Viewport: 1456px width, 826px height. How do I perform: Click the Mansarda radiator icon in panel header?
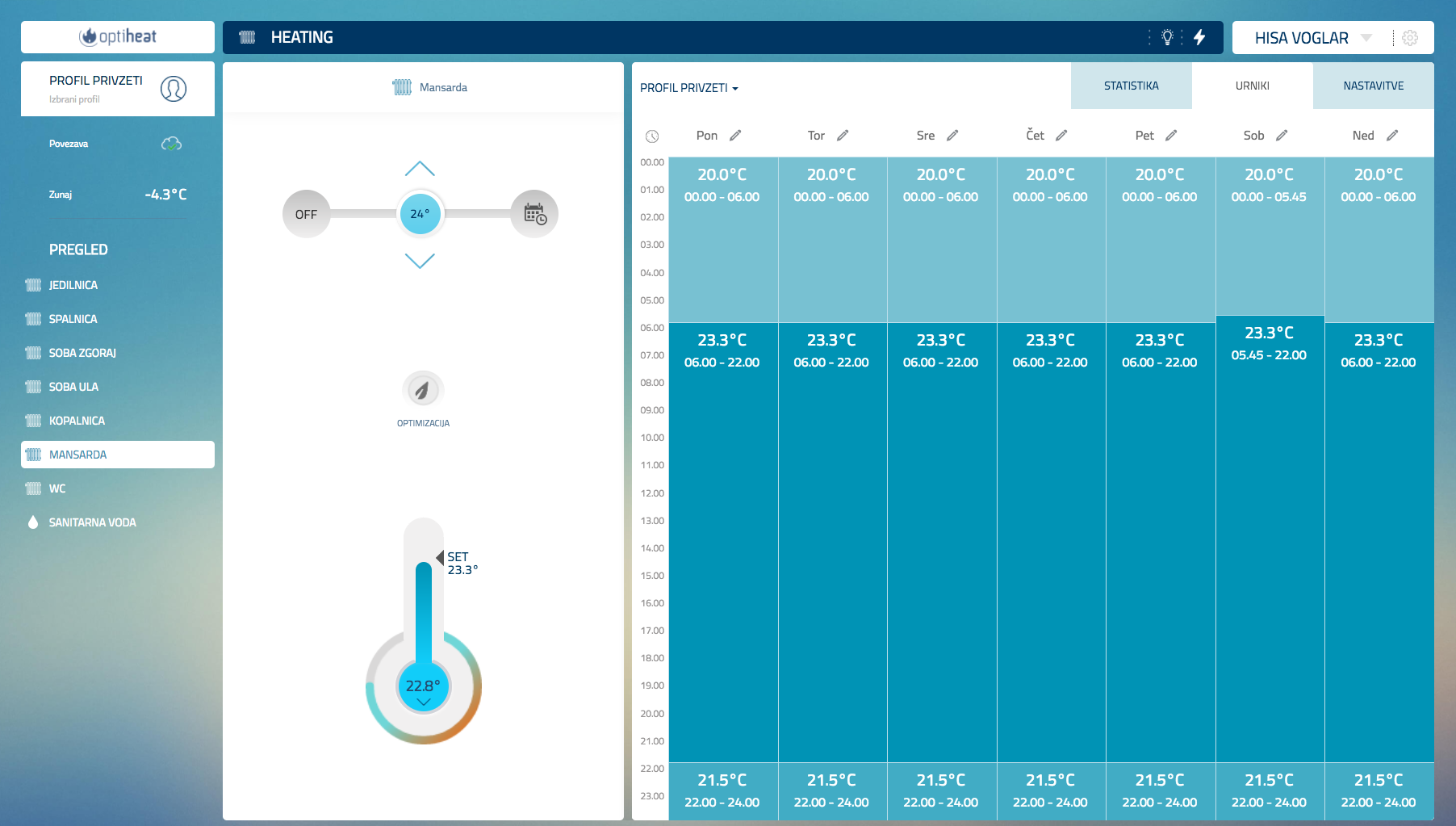point(402,87)
